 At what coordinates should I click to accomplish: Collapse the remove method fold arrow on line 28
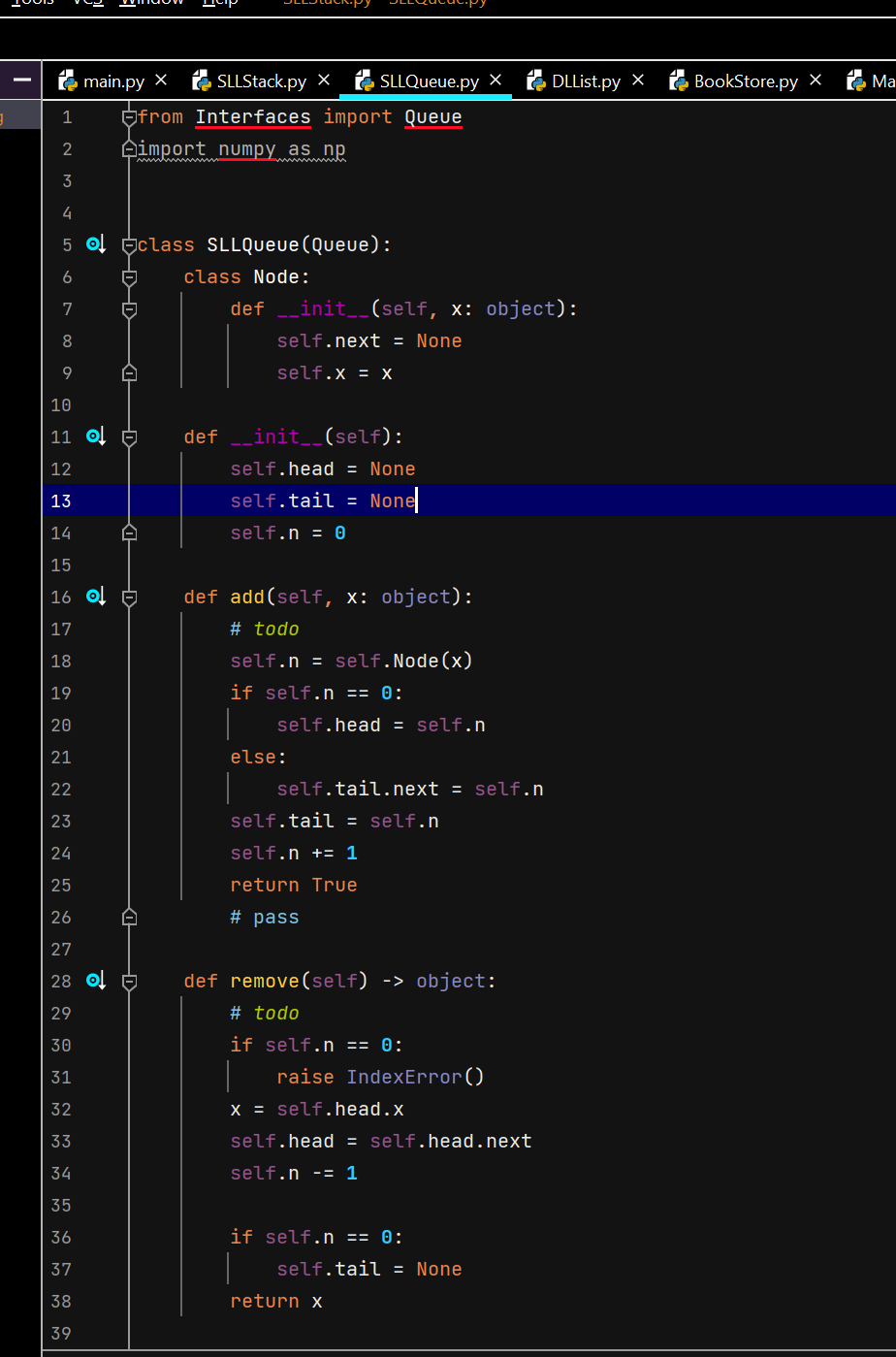[129, 981]
